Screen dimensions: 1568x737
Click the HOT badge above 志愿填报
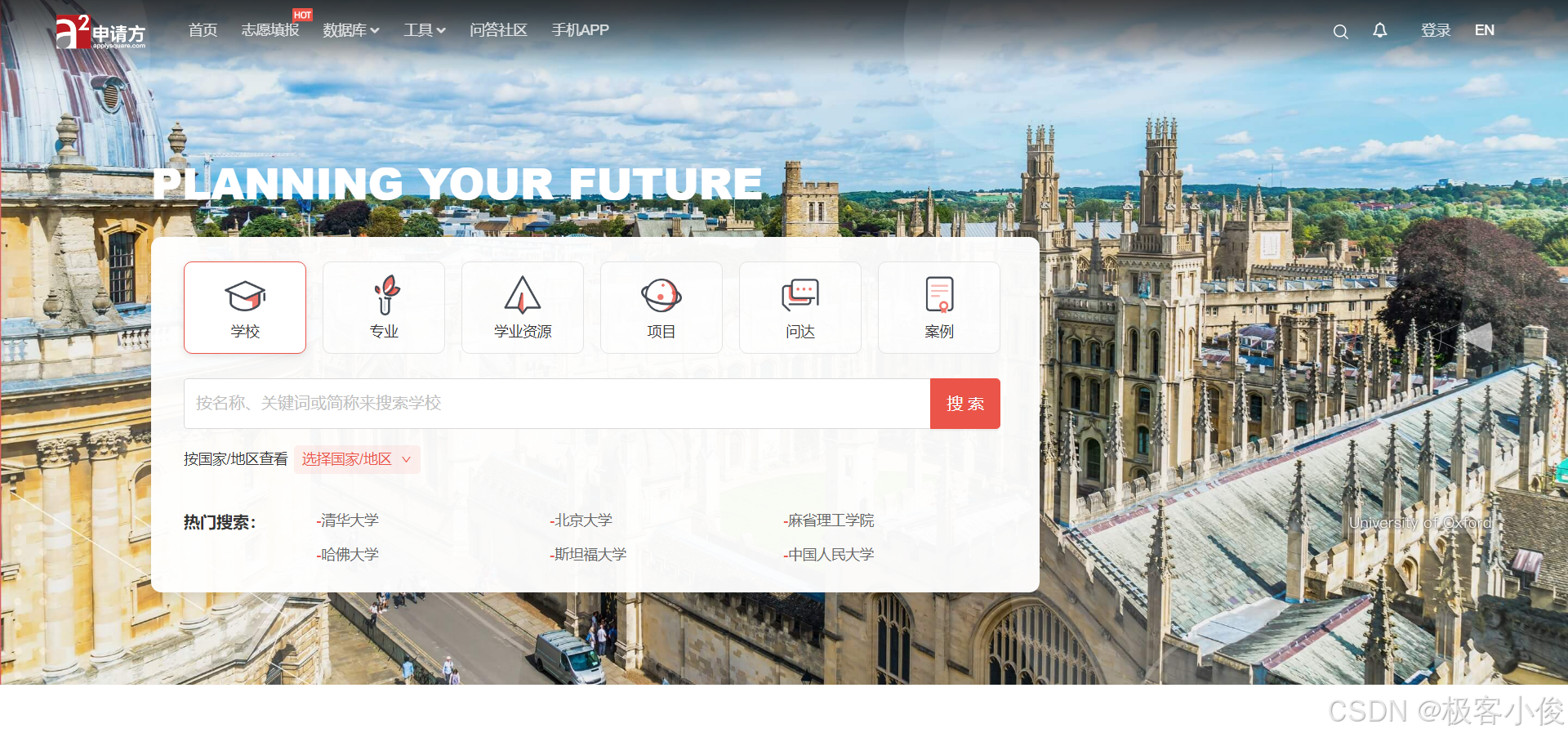[x=302, y=15]
